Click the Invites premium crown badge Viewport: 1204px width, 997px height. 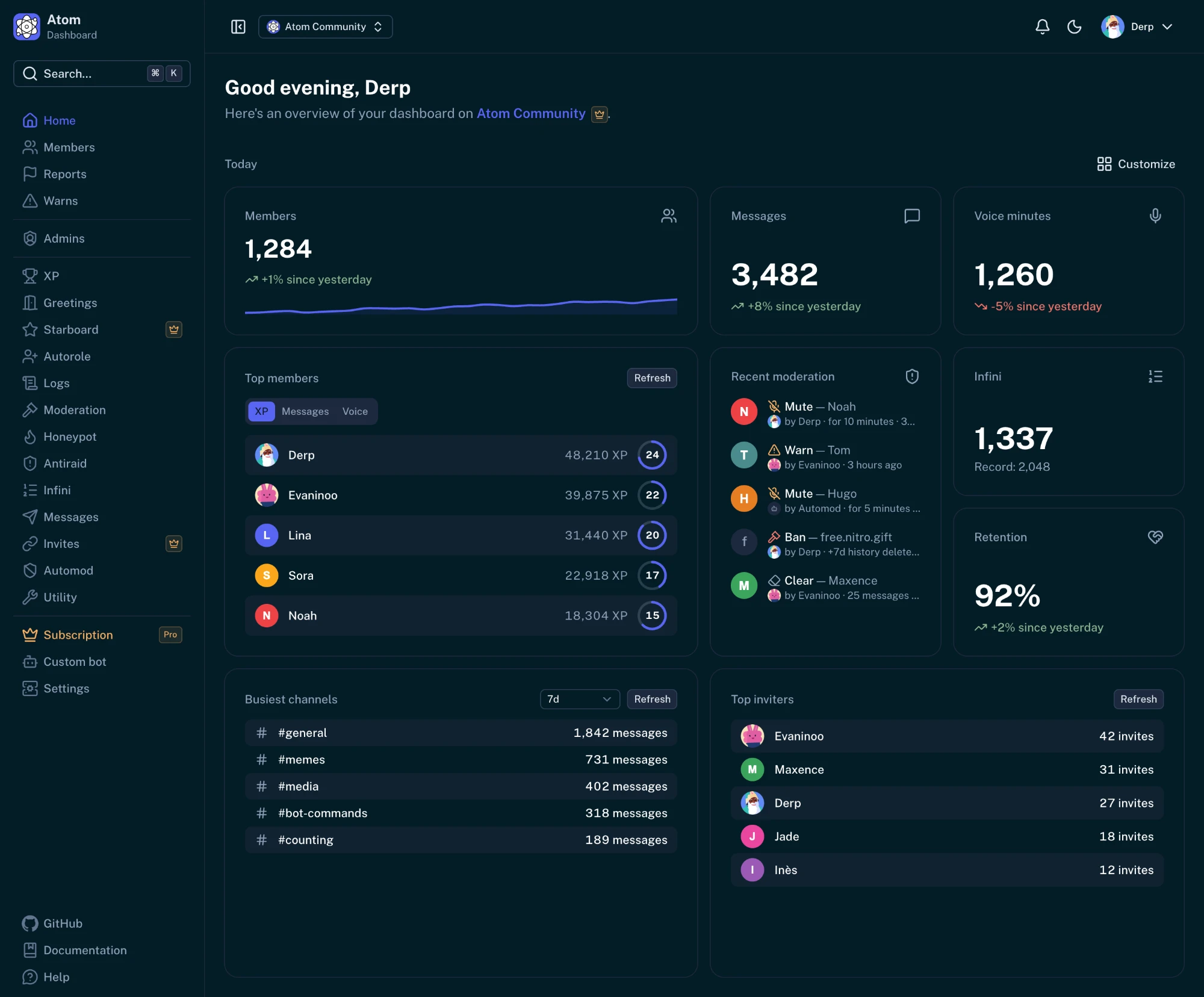click(x=174, y=544)
